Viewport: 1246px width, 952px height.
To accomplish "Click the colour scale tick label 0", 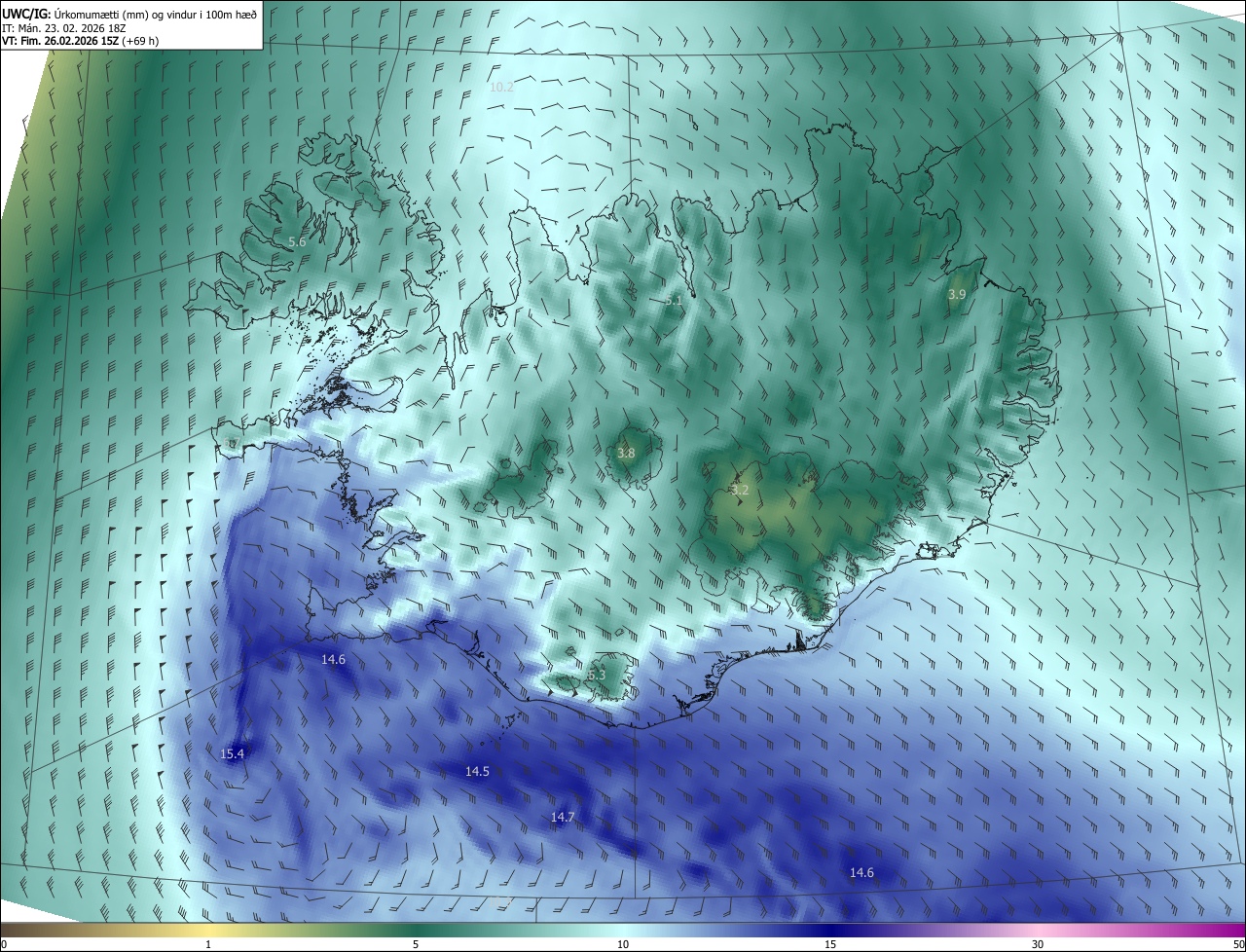I will pyautogui.click(x=4, y=944).
